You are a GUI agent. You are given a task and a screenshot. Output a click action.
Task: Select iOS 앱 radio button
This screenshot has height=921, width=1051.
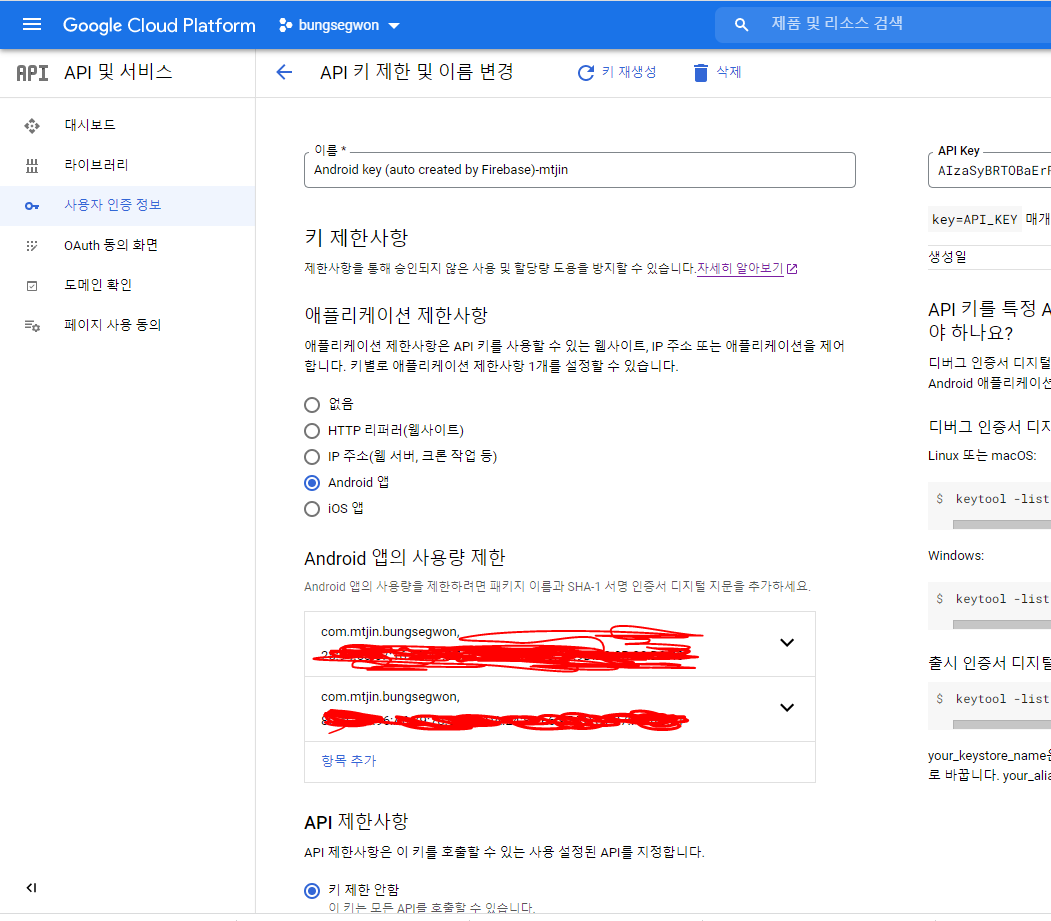(312, 509)
